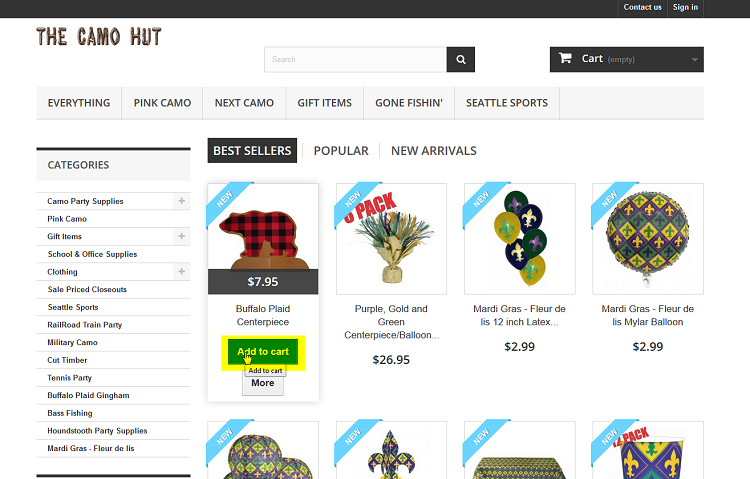Click The Camo Hut logo

(99, 37)
